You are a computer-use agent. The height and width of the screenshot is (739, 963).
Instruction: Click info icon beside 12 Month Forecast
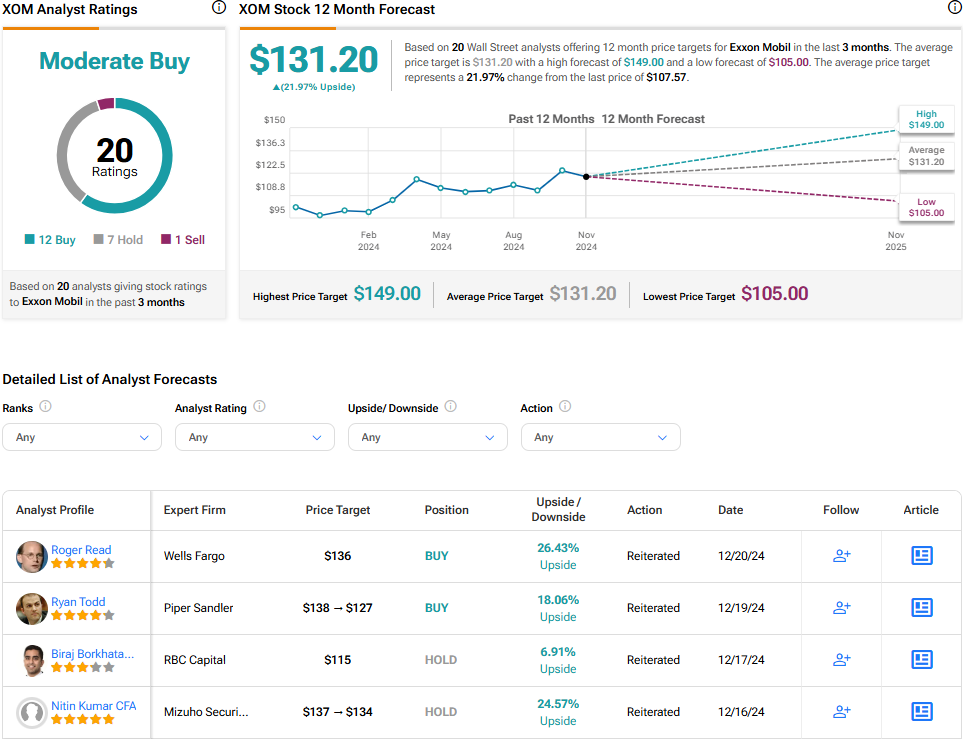tap(954, 8)
